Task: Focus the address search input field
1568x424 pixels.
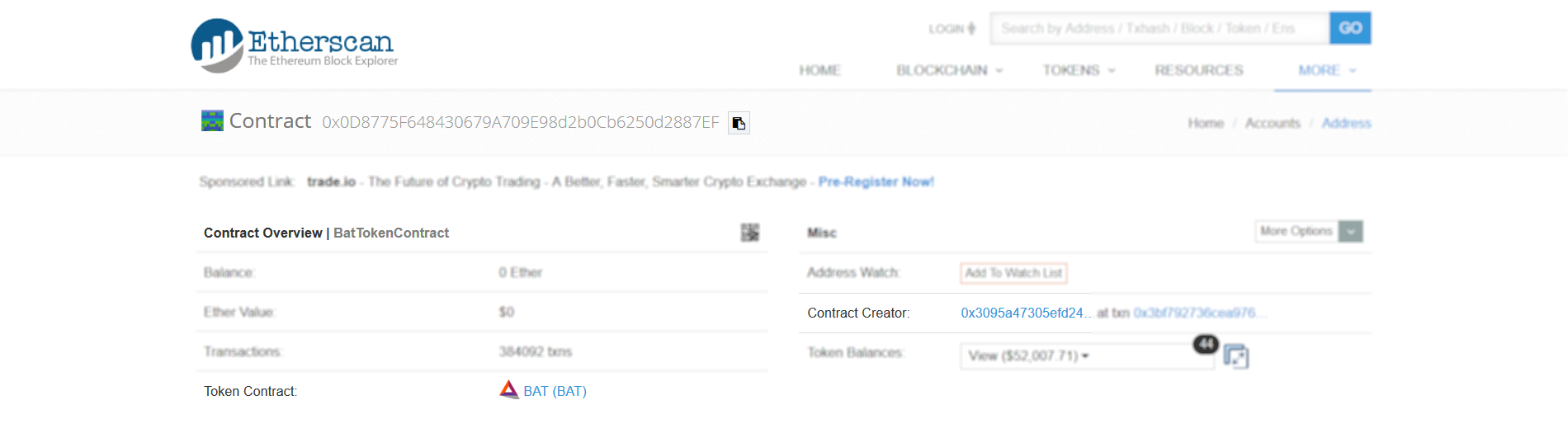Action: point(1159,29)
